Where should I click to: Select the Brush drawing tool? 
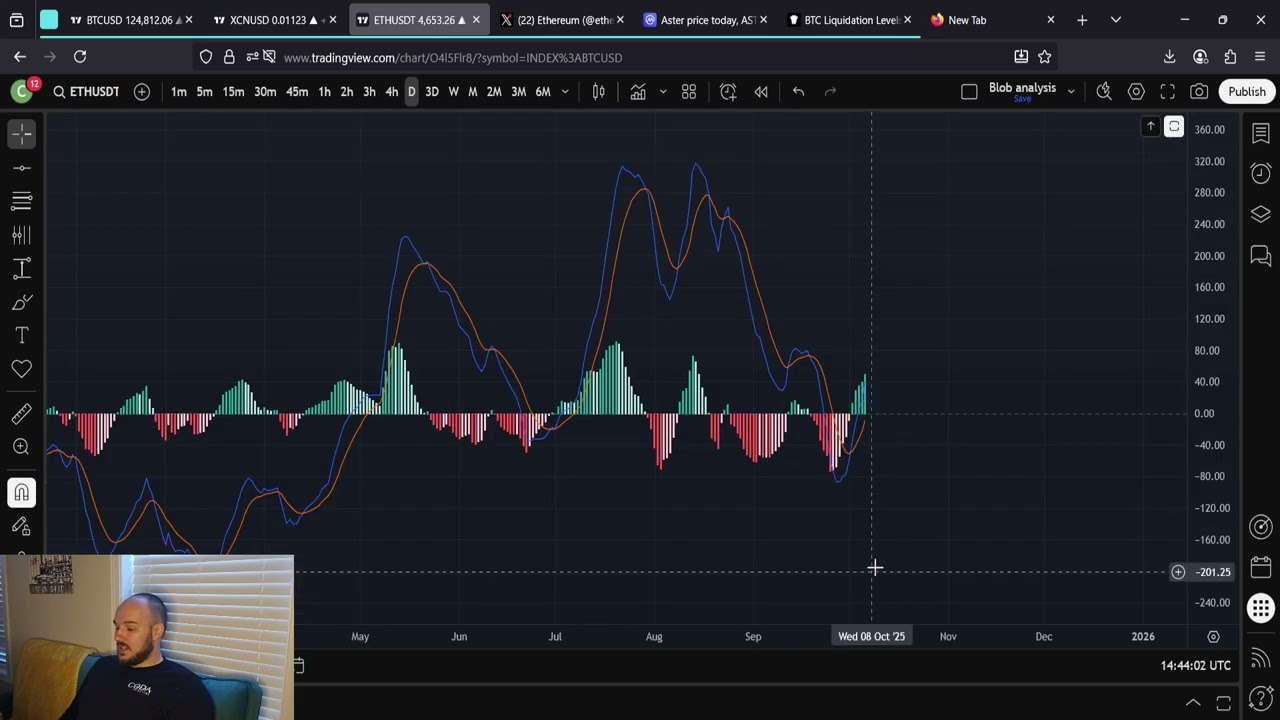[x=21, y=302]
